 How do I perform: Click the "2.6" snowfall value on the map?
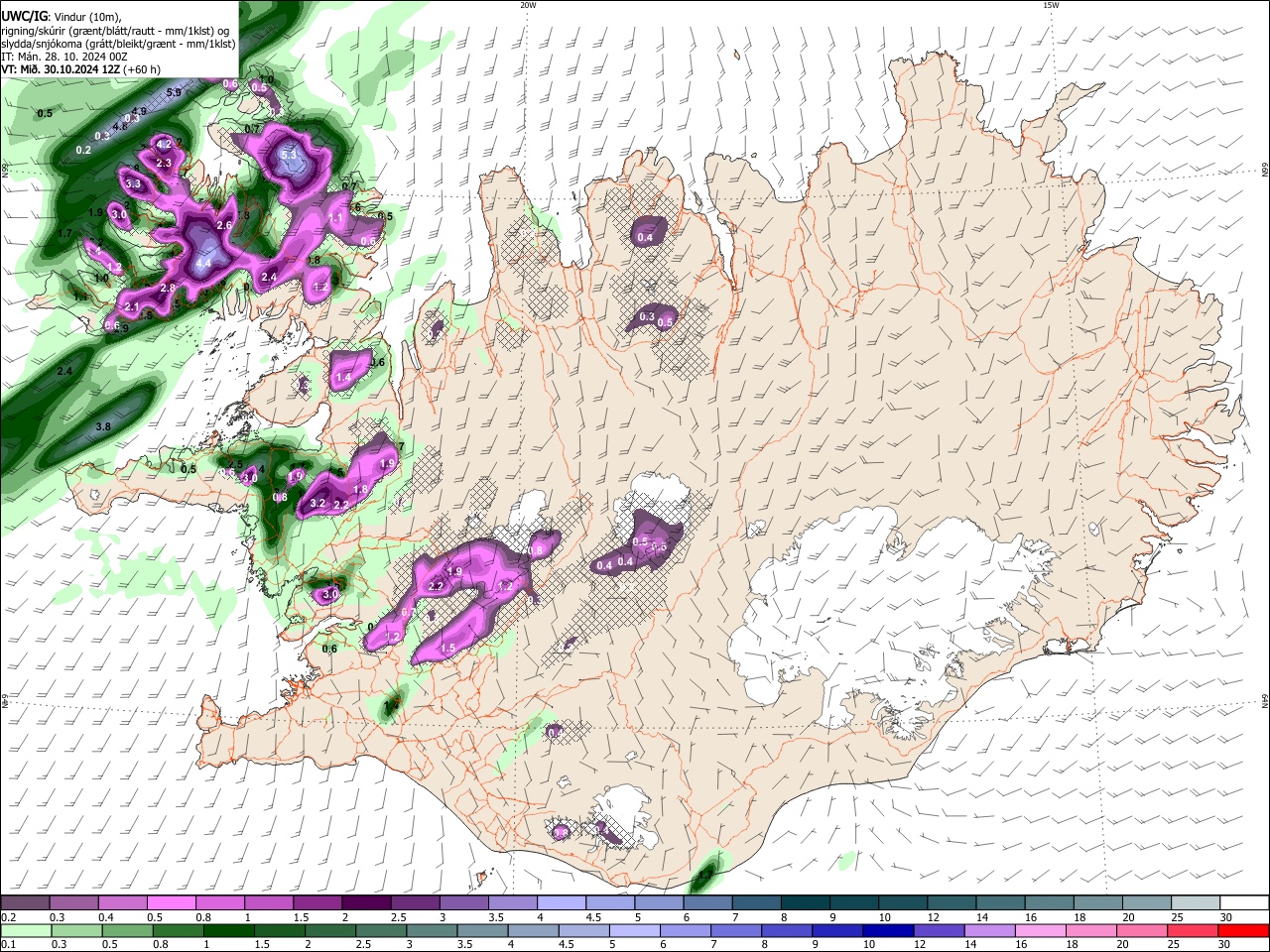tap(224, 226)
